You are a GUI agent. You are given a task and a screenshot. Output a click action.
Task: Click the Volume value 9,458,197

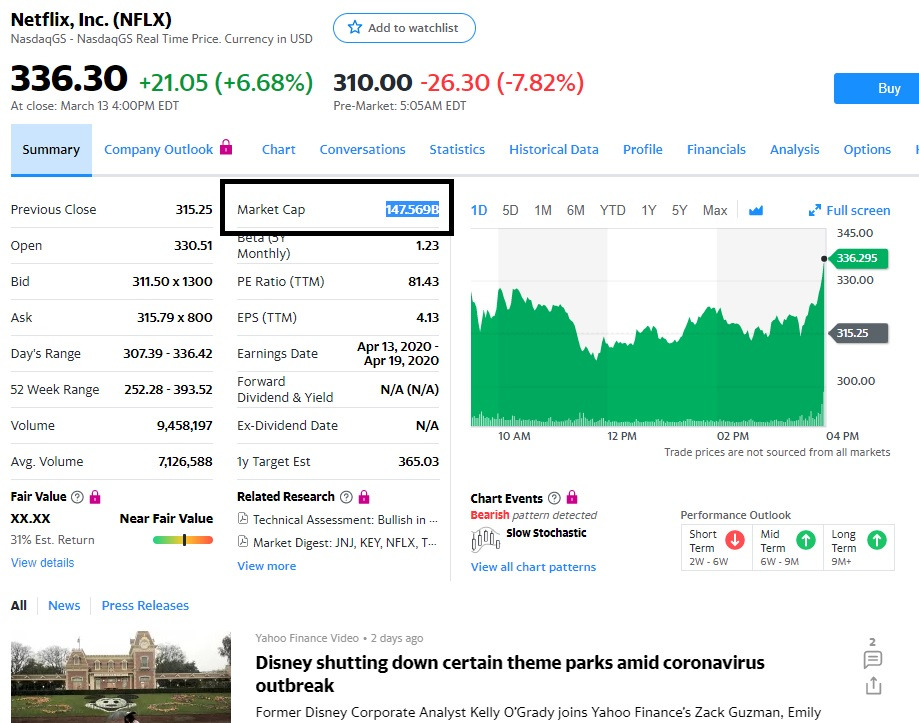tap(184, 425)
